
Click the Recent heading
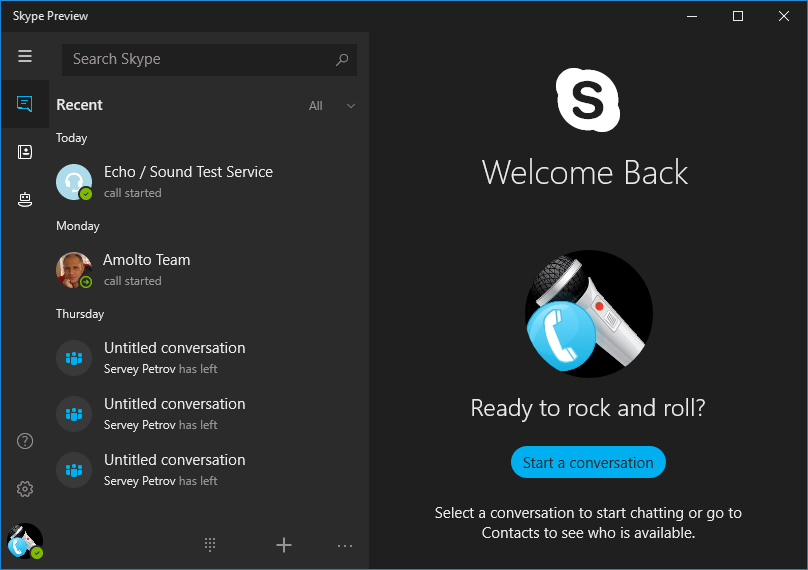[x=79, y=105]
